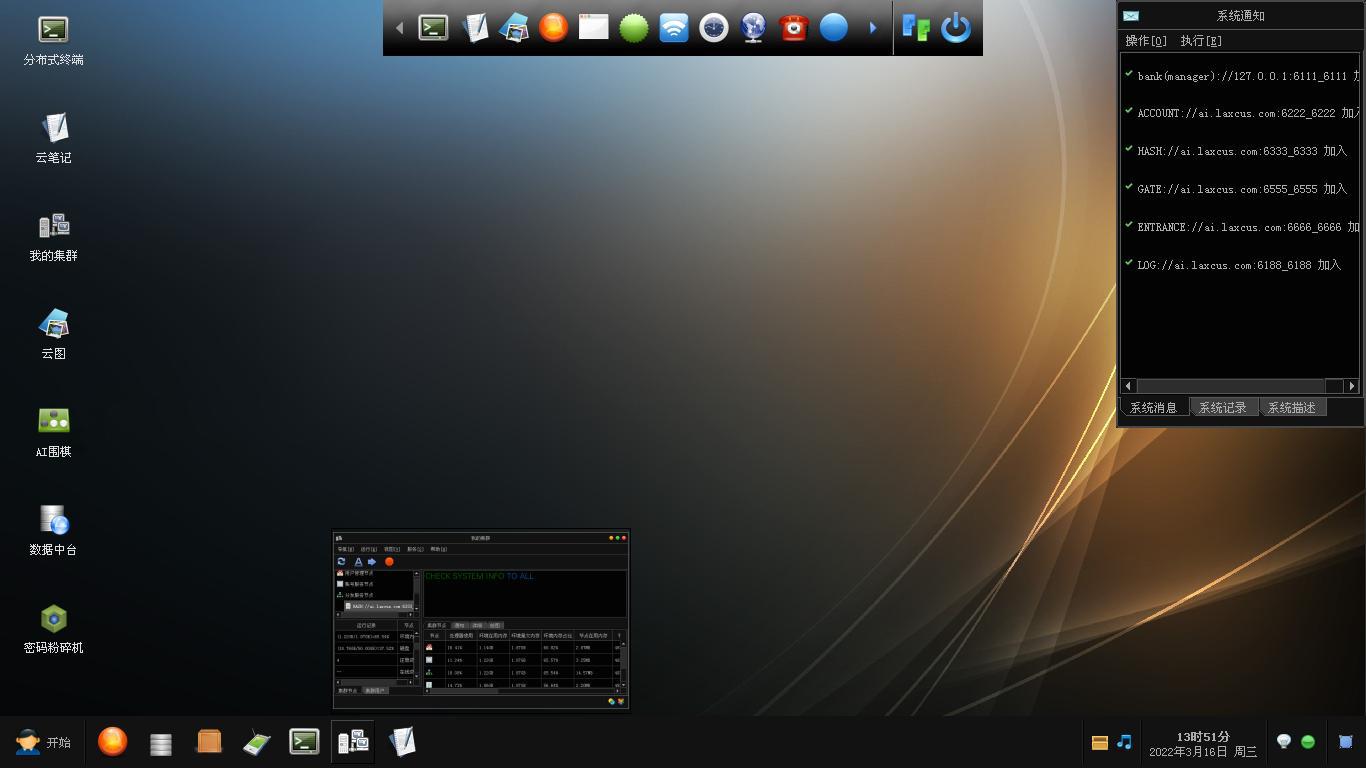Click the photo gallery icon in the top dock

pos(514,28)
